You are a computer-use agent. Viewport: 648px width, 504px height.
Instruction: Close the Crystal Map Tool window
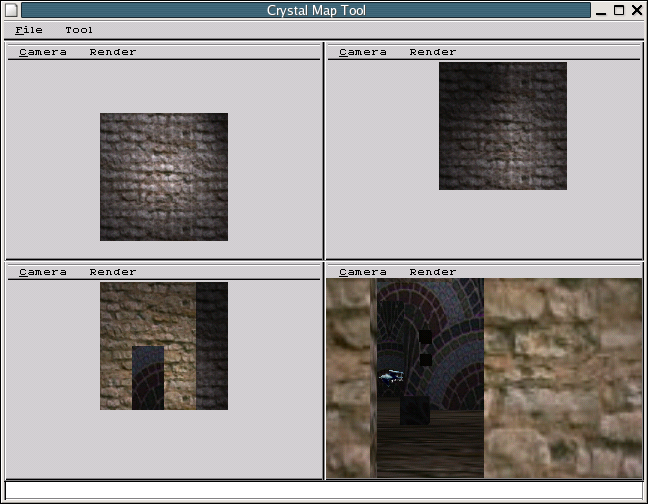637,10
